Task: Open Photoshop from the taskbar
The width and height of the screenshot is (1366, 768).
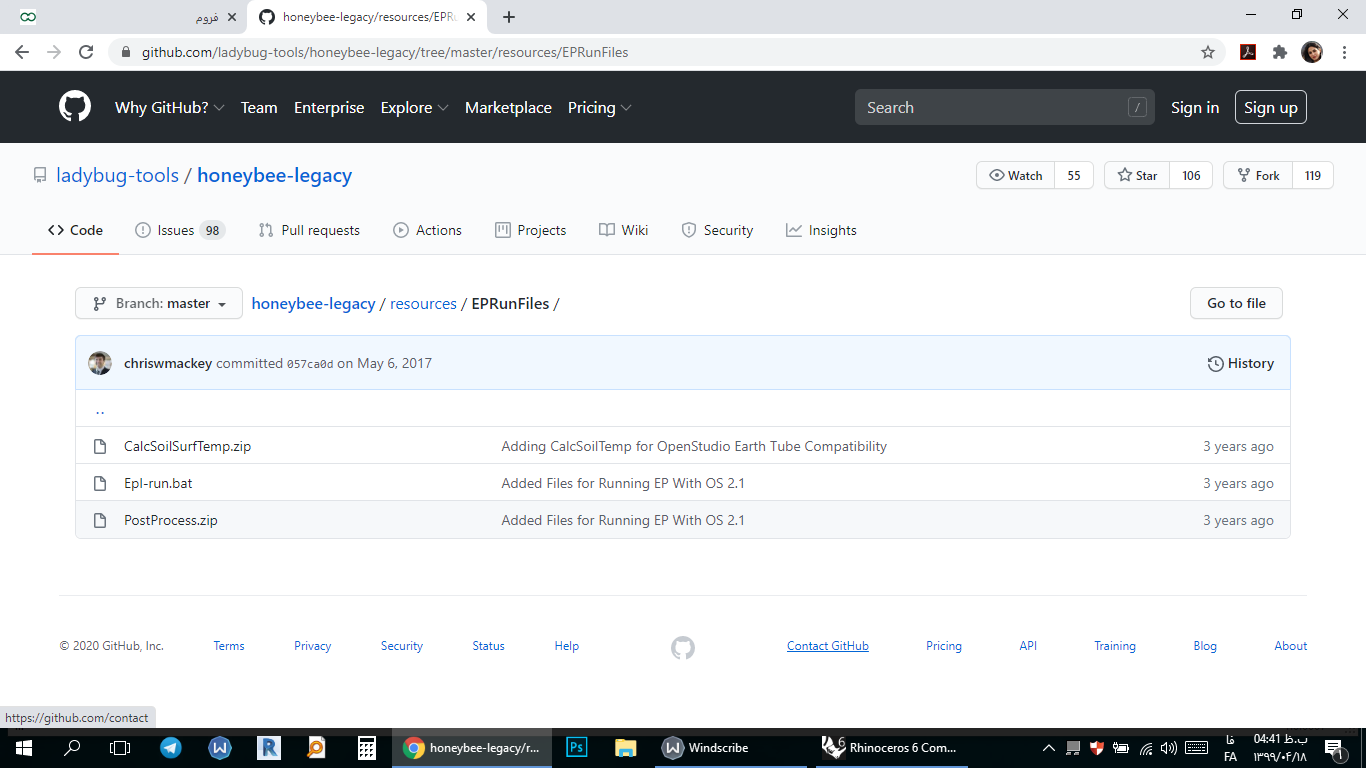Action: click(576, 747)
